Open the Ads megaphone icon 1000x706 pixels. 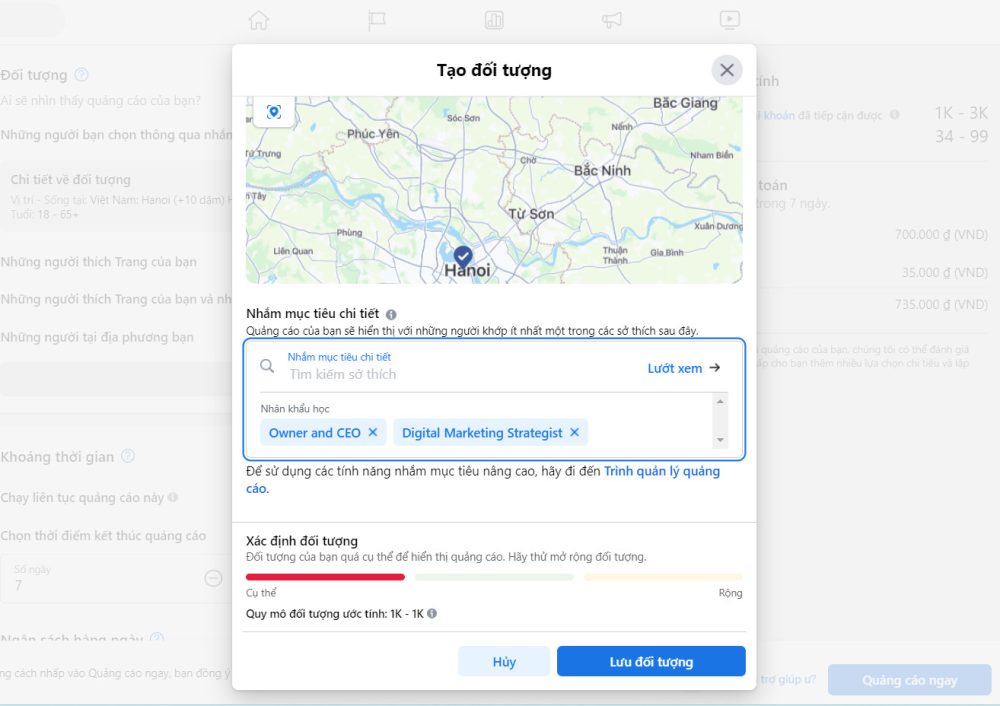point(612,20)
